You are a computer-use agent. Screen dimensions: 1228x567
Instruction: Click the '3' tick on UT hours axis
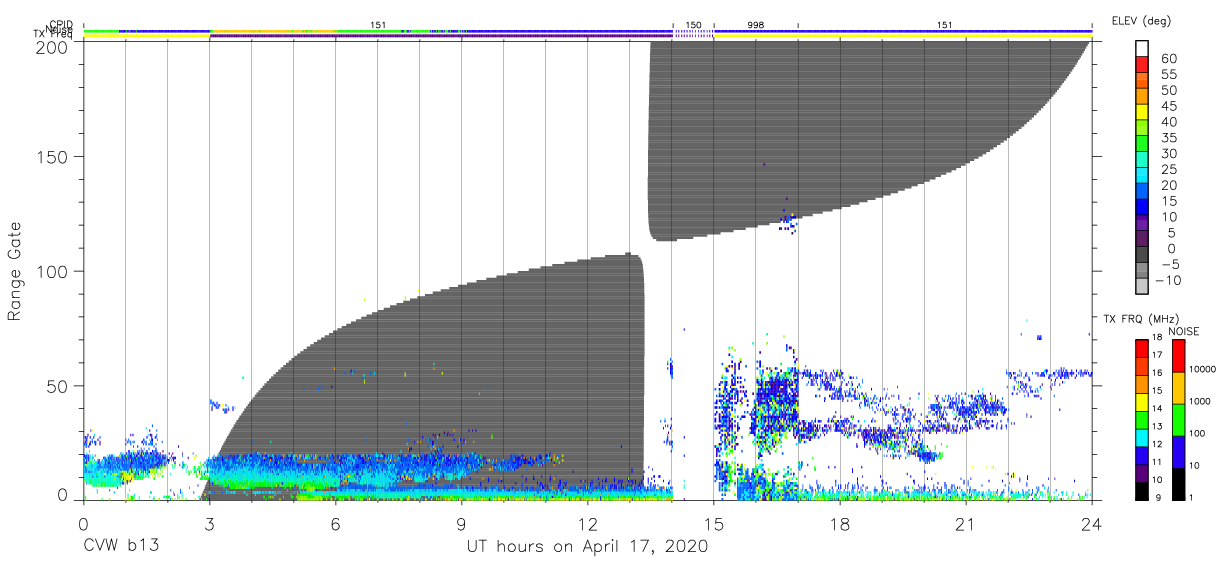[x=209, y=522]
